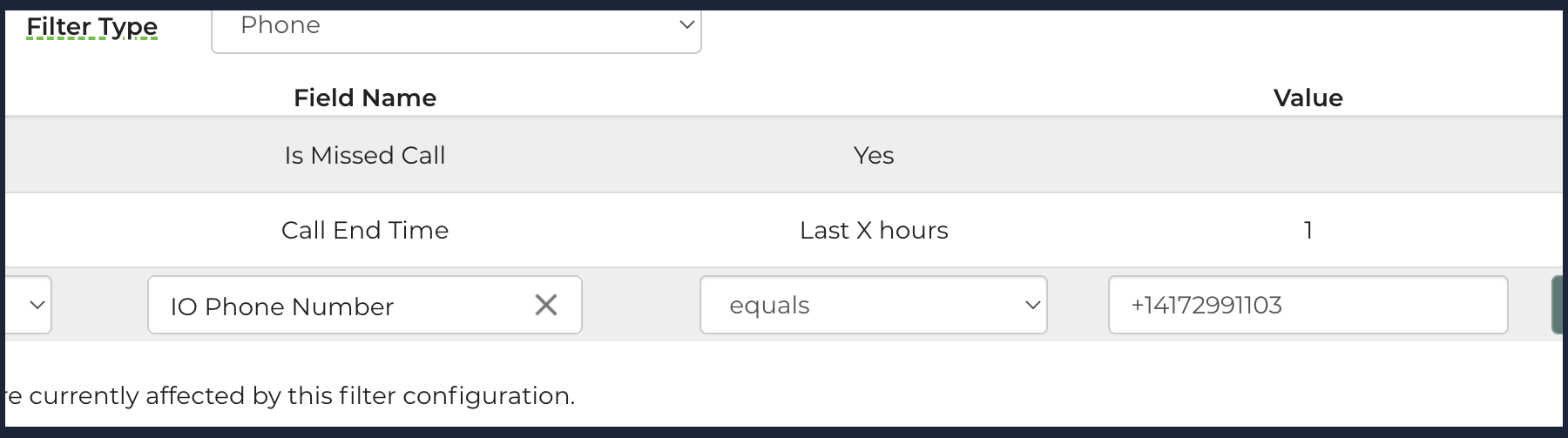This screenshot has width=1568, height=438.
Task: Click the blank header between Field Name and Value
Action: pos(874,98)
